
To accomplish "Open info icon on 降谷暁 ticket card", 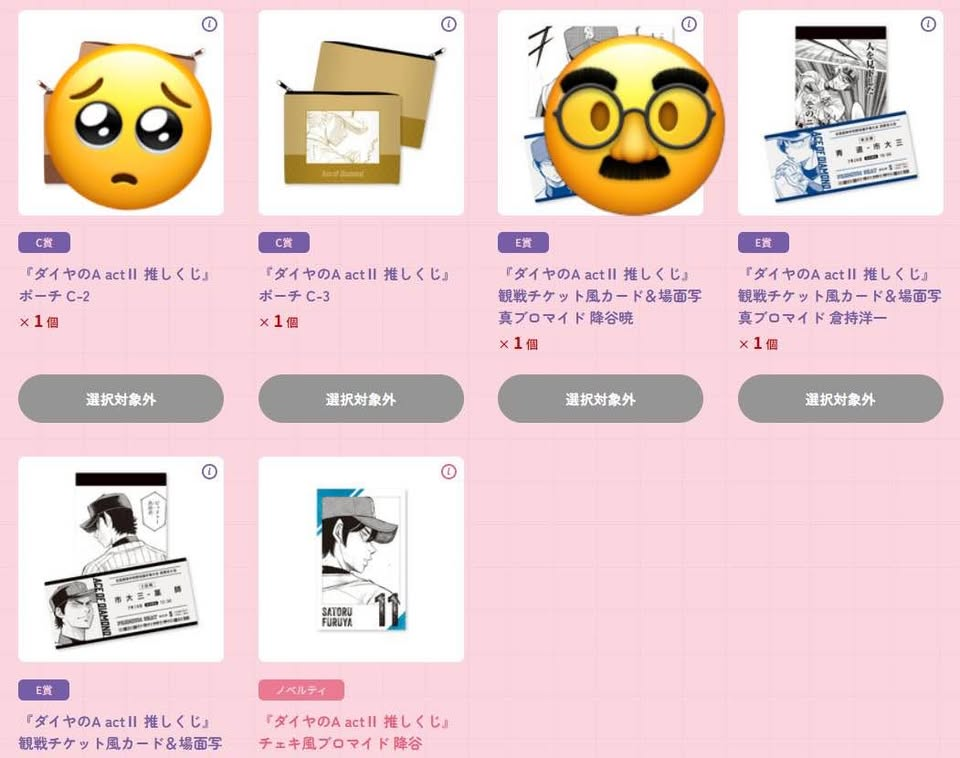I will pos(689,24).
